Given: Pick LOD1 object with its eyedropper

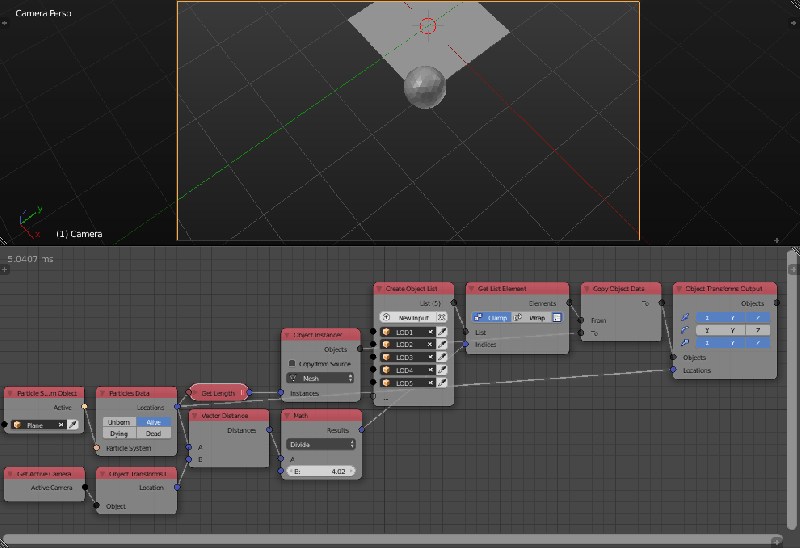Looking at the screenshot, I should [442, 332].
